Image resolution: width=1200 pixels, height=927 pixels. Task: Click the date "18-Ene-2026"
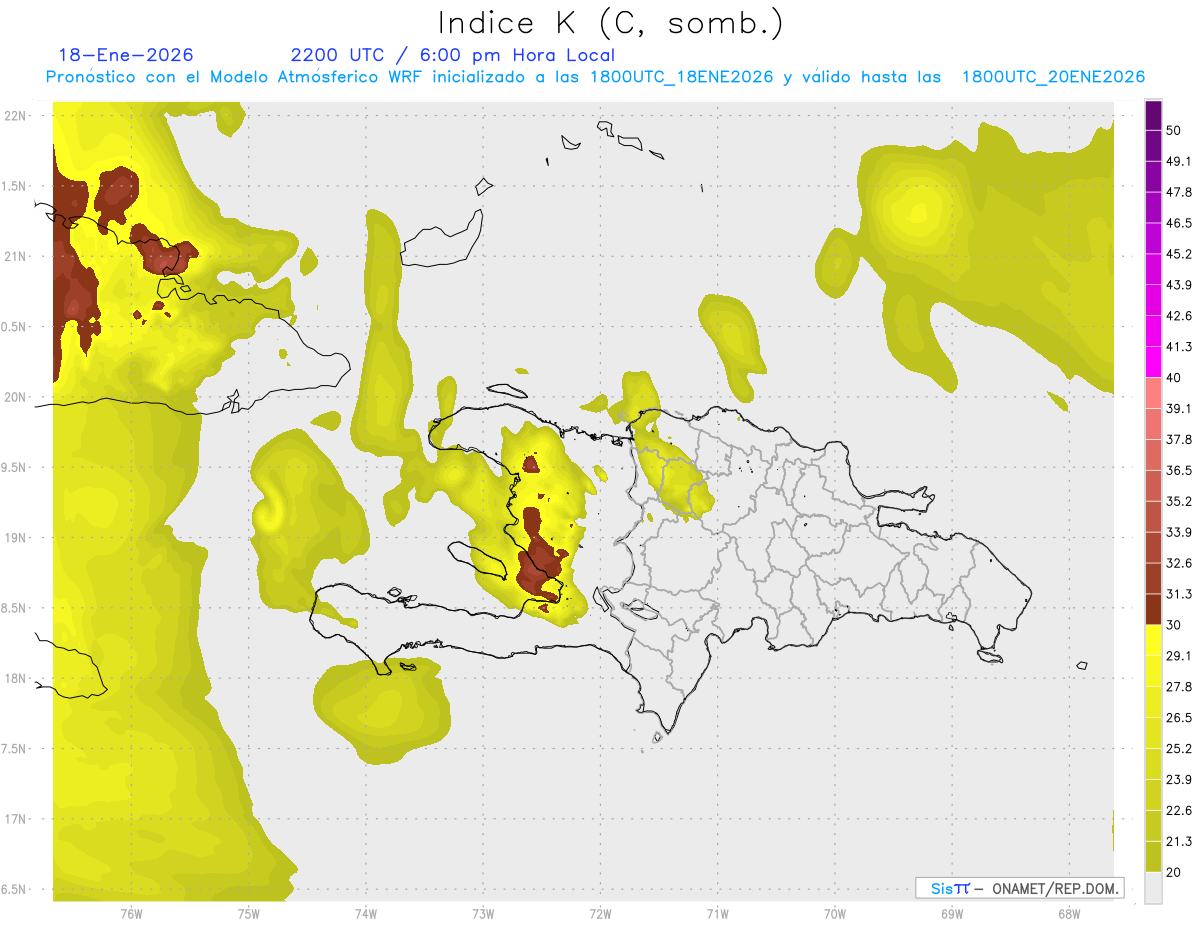(126, 55)
